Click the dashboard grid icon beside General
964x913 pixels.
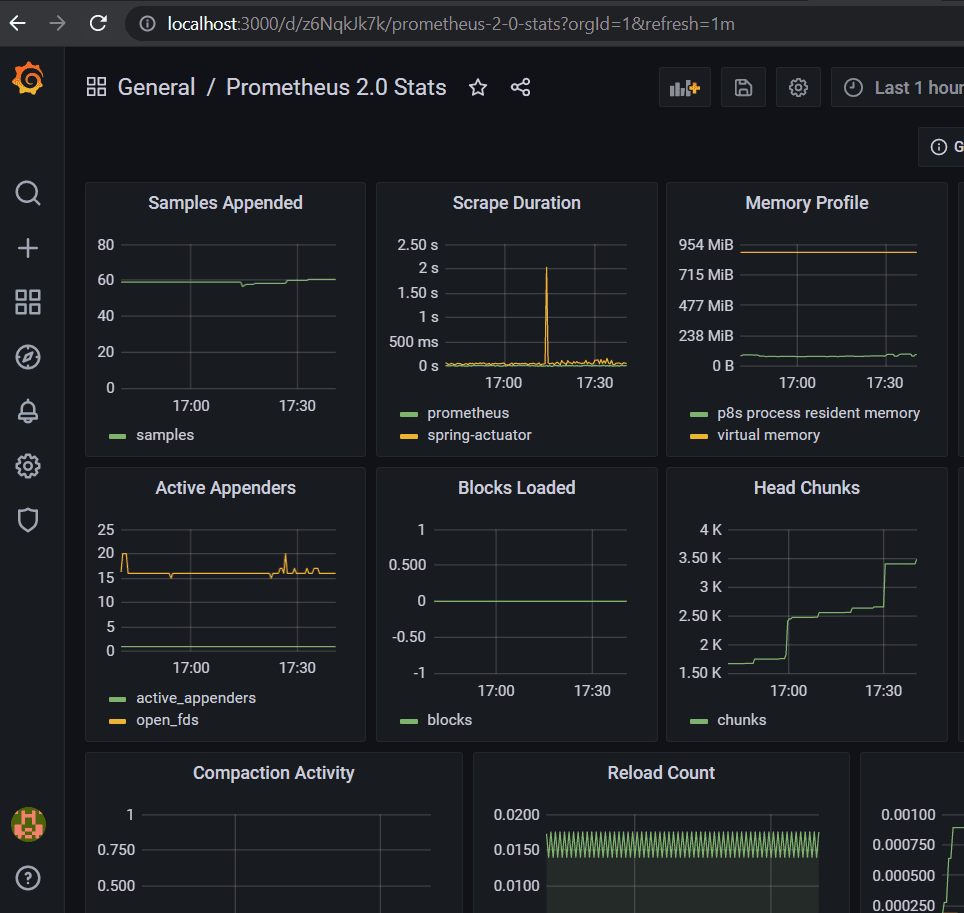coord(97,87)
